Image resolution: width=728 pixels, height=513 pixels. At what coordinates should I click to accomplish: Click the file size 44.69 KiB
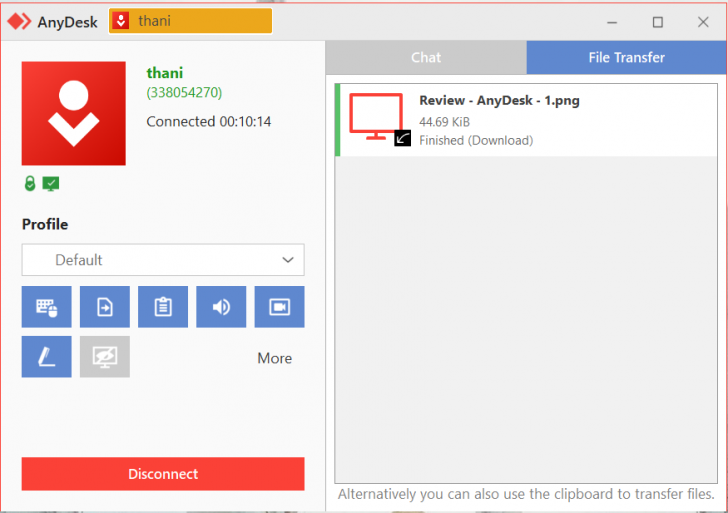[x=444, y=122]
